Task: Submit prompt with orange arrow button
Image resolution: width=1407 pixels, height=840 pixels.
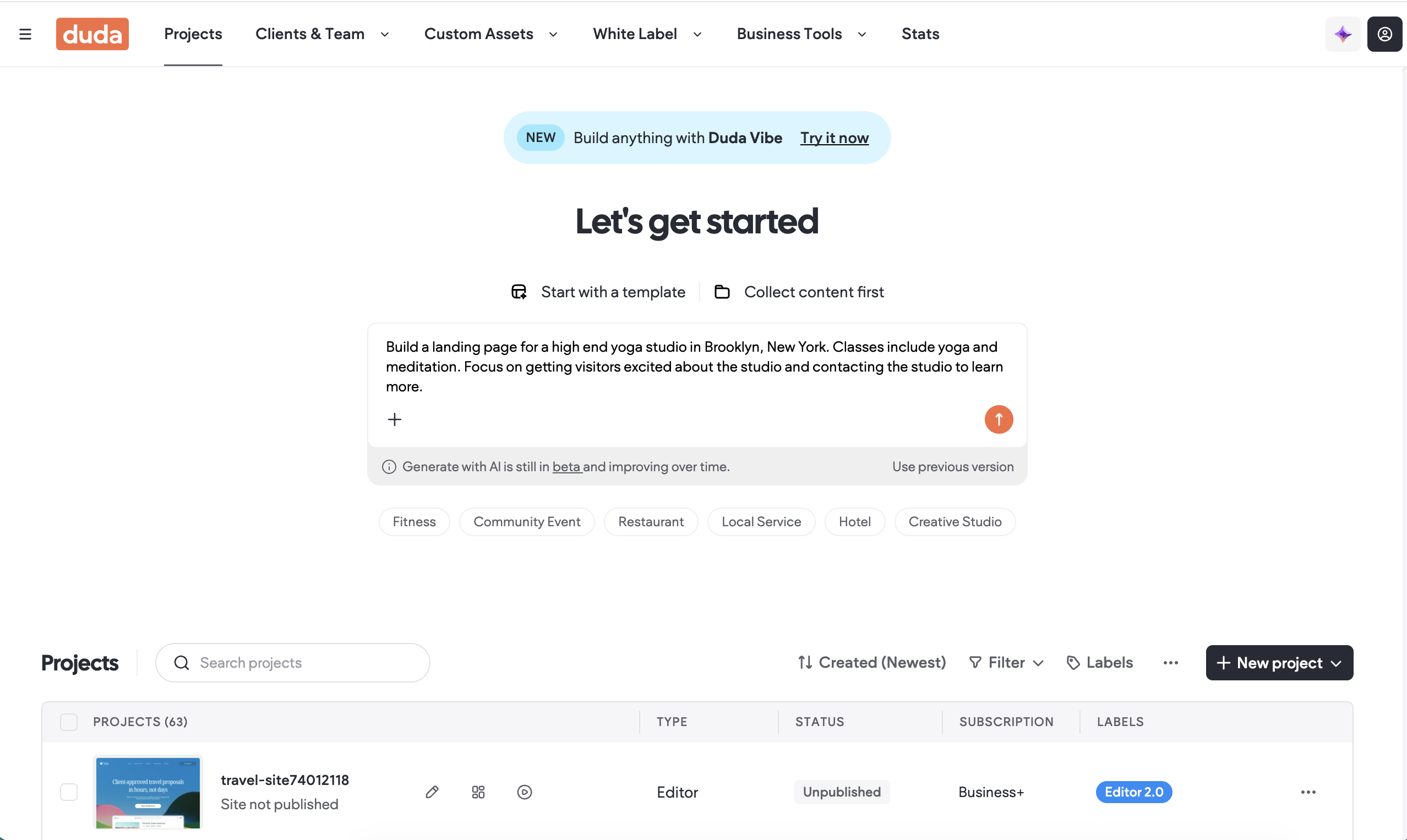Action: (999, 419)
